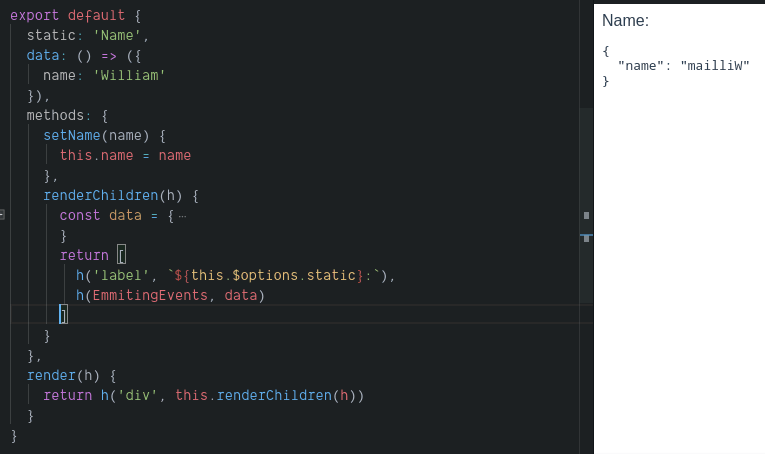This screenshot has width=765, height=454.
Task: Click 'this.name = name' statement
Action: pos(125,156)
